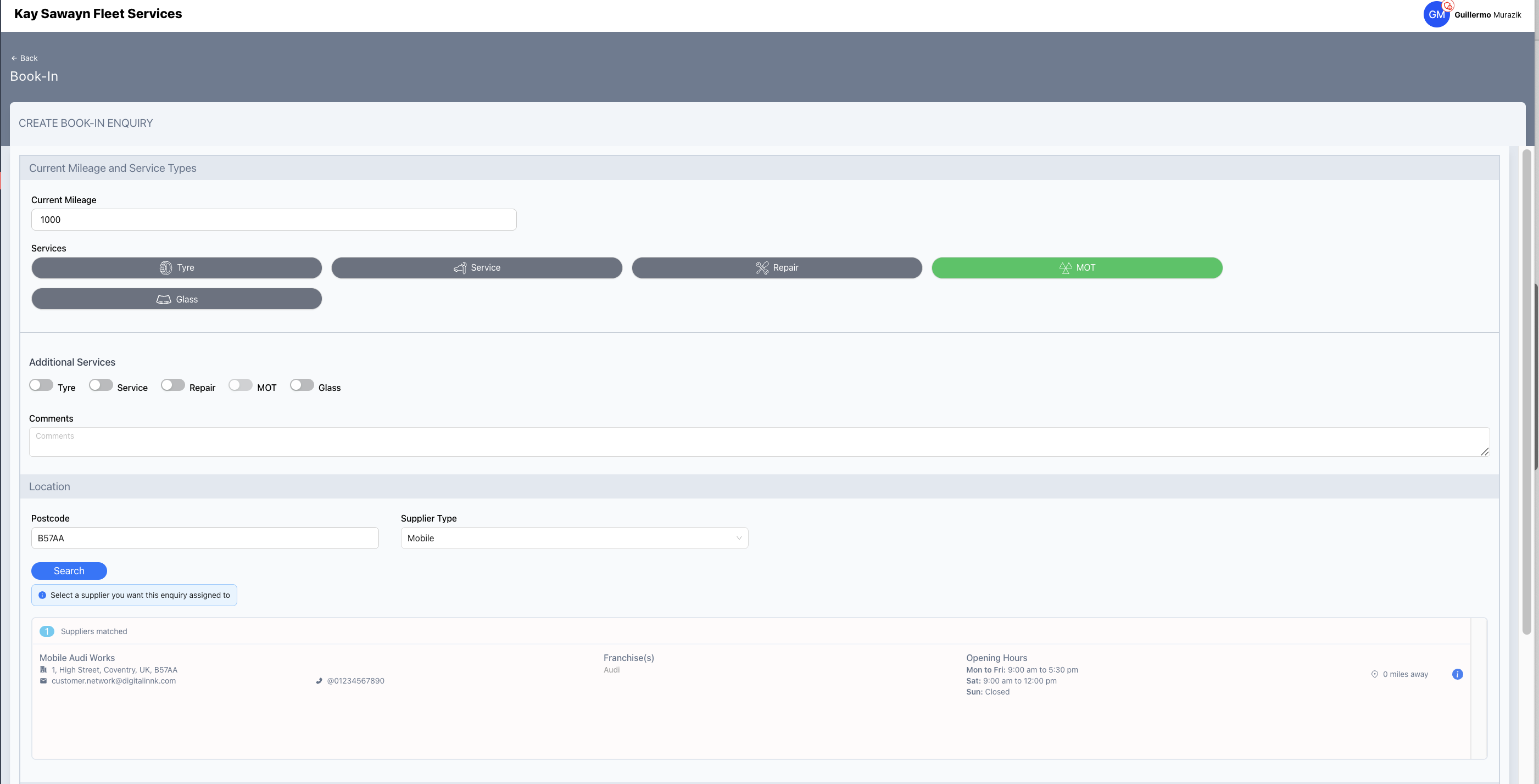This screenshot has height=784, width=1539.
Task: Click the supplier phone handset icon
Action: point(319,681)
